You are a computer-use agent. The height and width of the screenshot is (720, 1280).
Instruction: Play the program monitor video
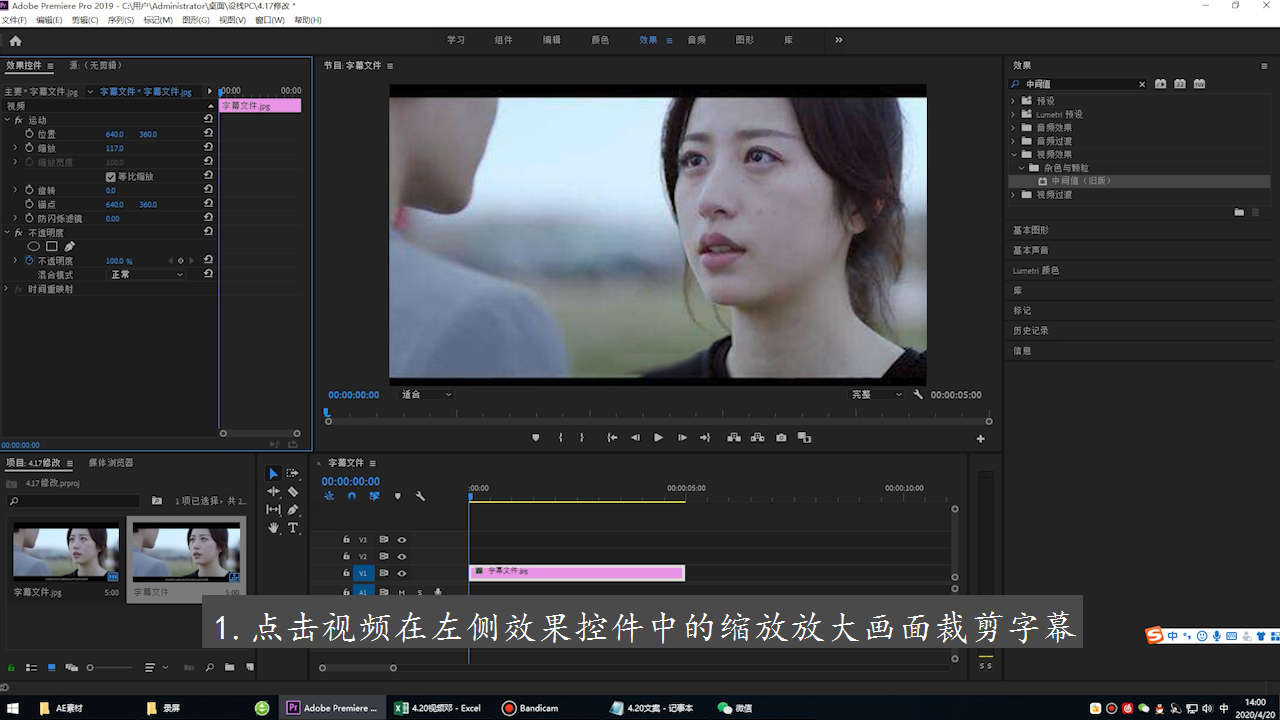coord(658,438)
